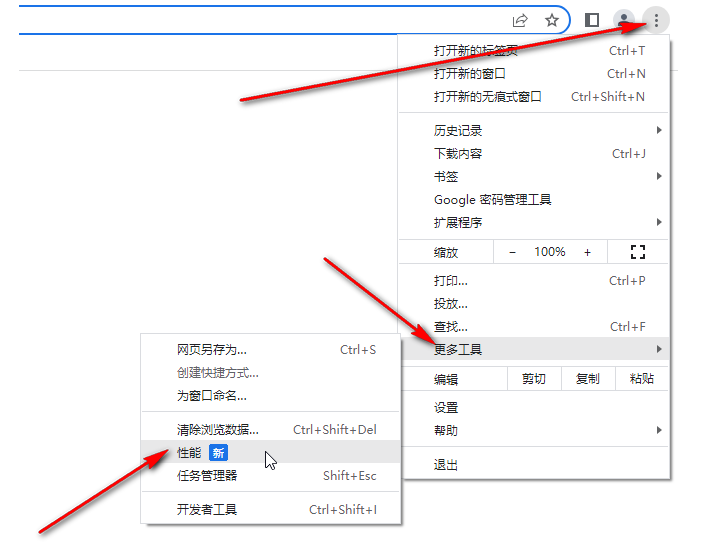The image size is (723, 559).
Task: Open 设置 settings
Action: point(534,407)
